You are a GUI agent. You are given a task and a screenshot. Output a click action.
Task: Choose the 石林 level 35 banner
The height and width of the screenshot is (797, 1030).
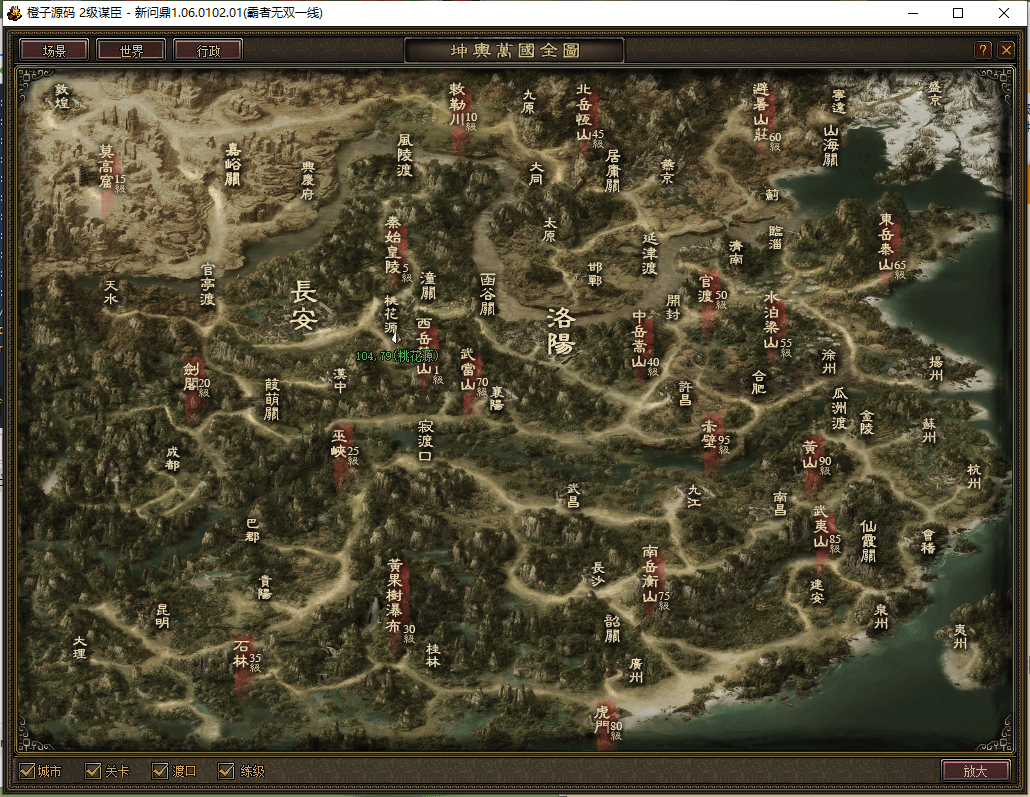242,660
